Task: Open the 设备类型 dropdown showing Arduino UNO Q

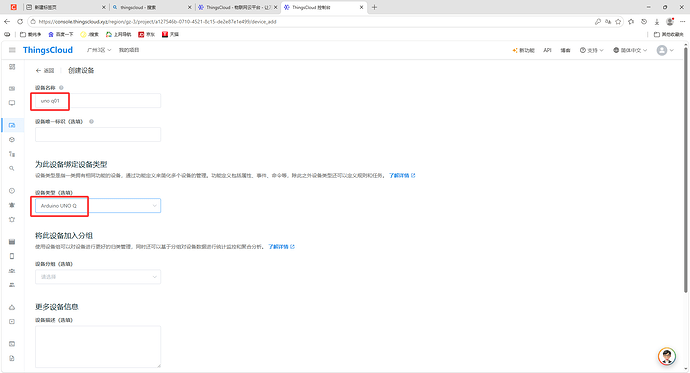Action: coord(98,205)
